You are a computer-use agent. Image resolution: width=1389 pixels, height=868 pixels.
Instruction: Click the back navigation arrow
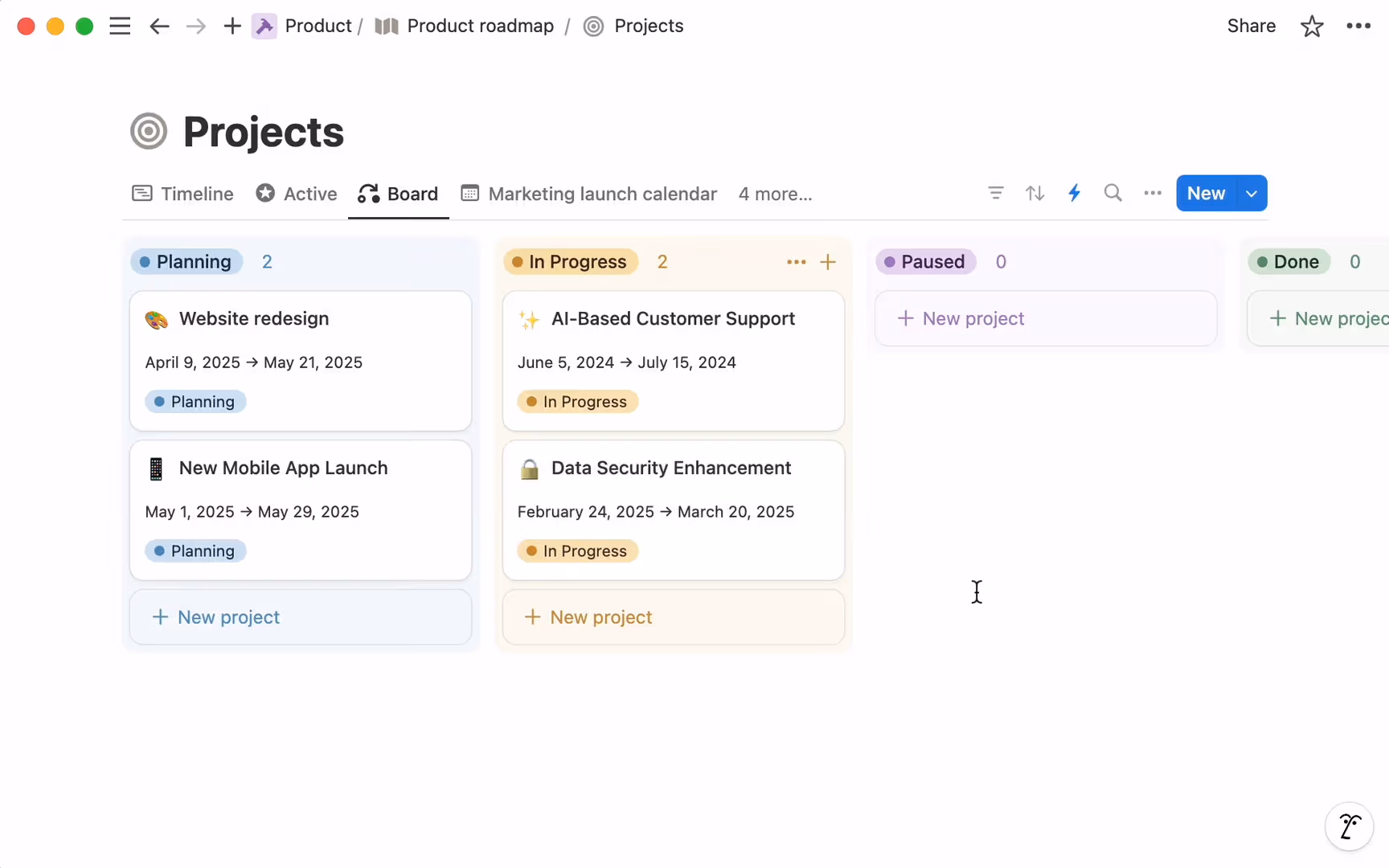pyautogui.click(x=159, y=26)
